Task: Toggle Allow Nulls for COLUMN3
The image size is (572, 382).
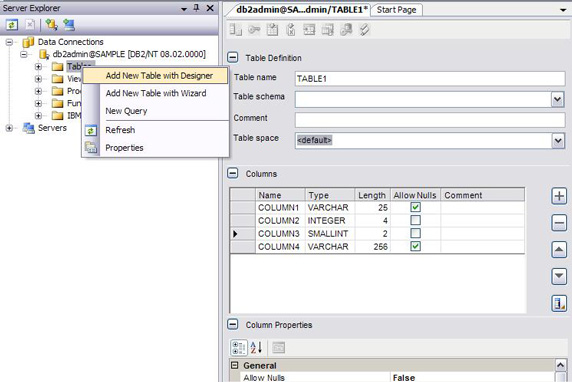Action: (415, 233)
